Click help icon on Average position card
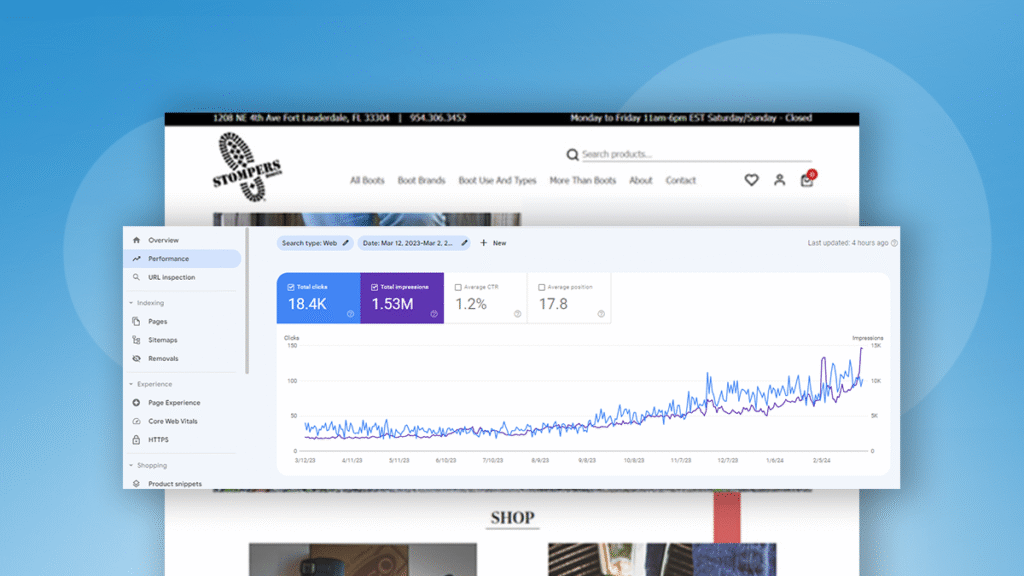The height and width of the screenshot is (576, 1024). (x=601, y=314)
